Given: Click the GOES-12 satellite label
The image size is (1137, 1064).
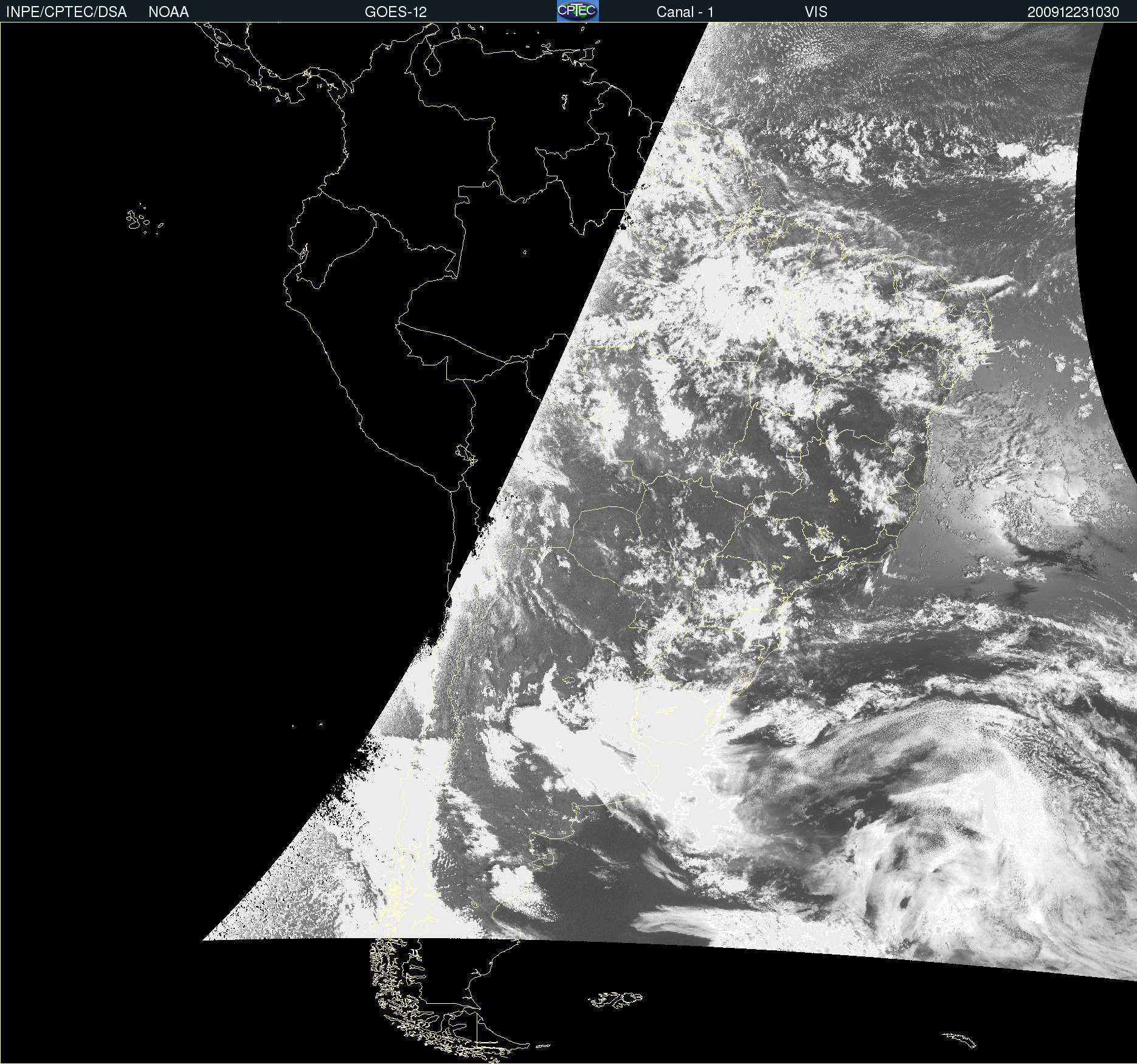Looking at the screenshot, I should tap(396, 12).
